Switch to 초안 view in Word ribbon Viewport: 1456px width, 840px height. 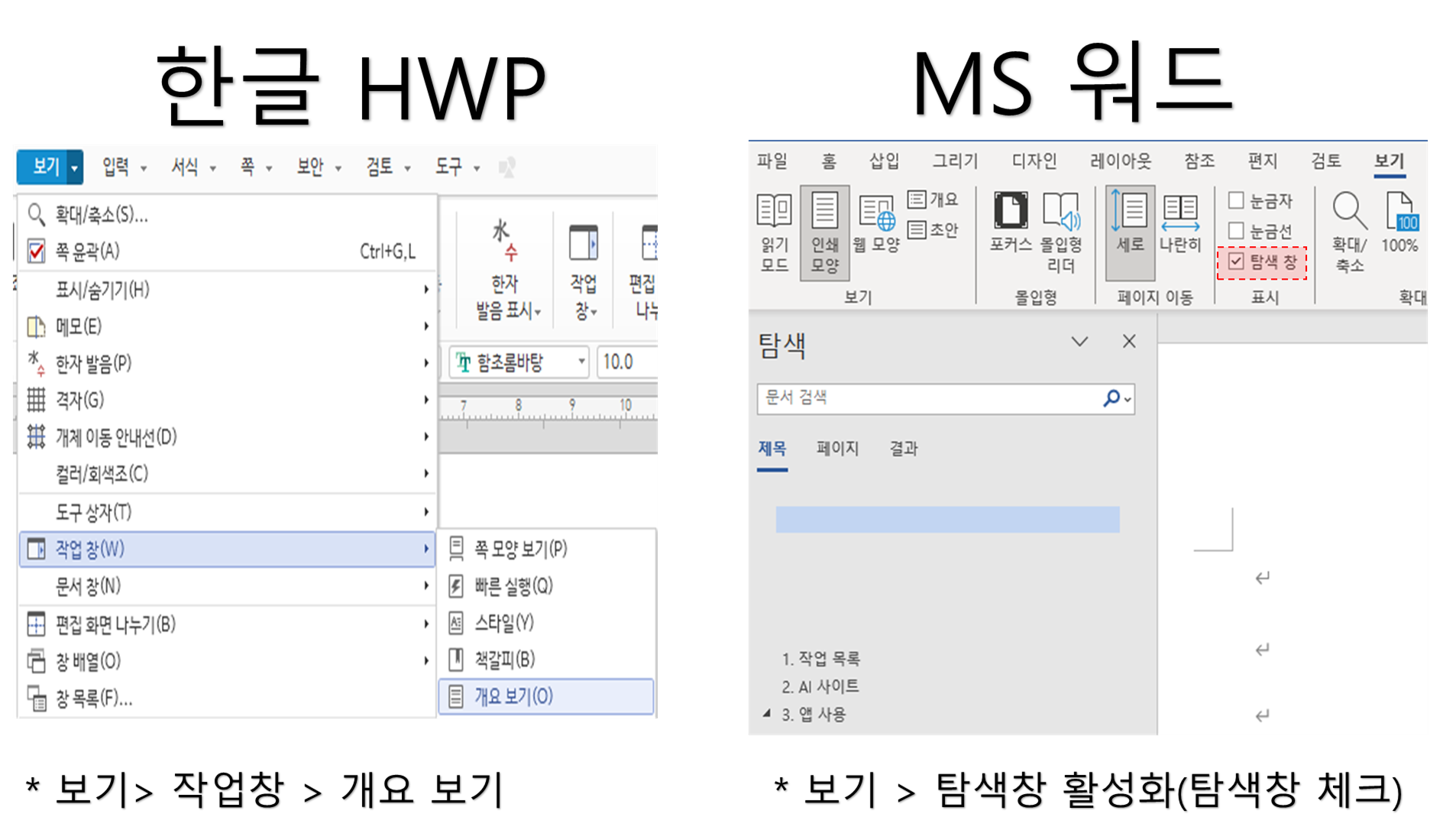coord(933,229)
